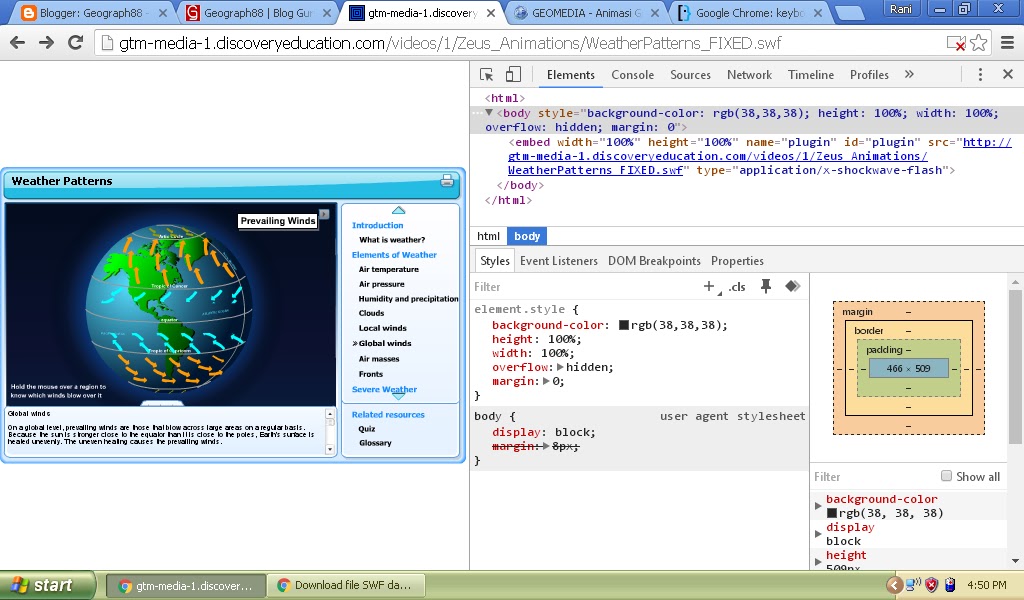
Task: Show hidden system tray icons
Action: (894, 585)
